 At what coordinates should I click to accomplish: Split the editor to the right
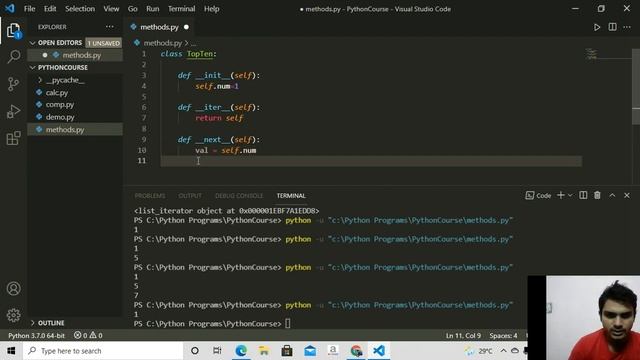coord(612,27)
